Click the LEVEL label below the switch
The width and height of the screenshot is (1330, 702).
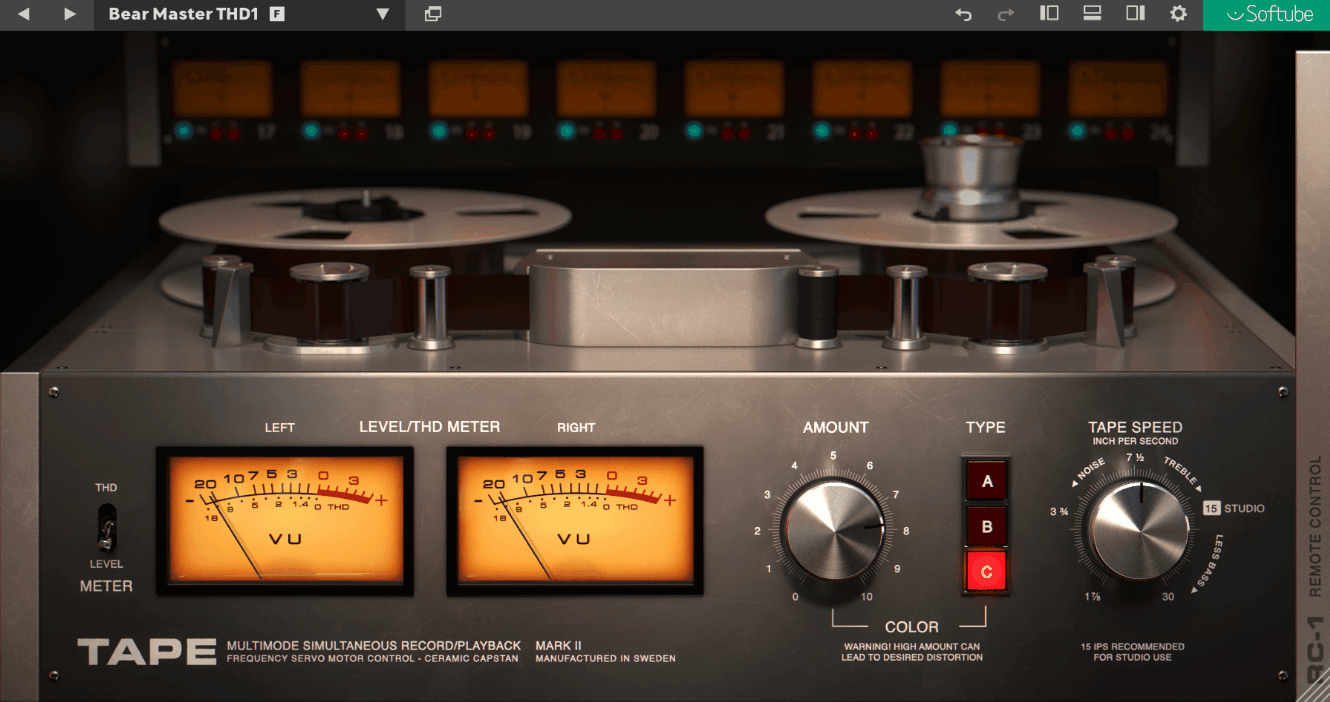click(106, 564)
